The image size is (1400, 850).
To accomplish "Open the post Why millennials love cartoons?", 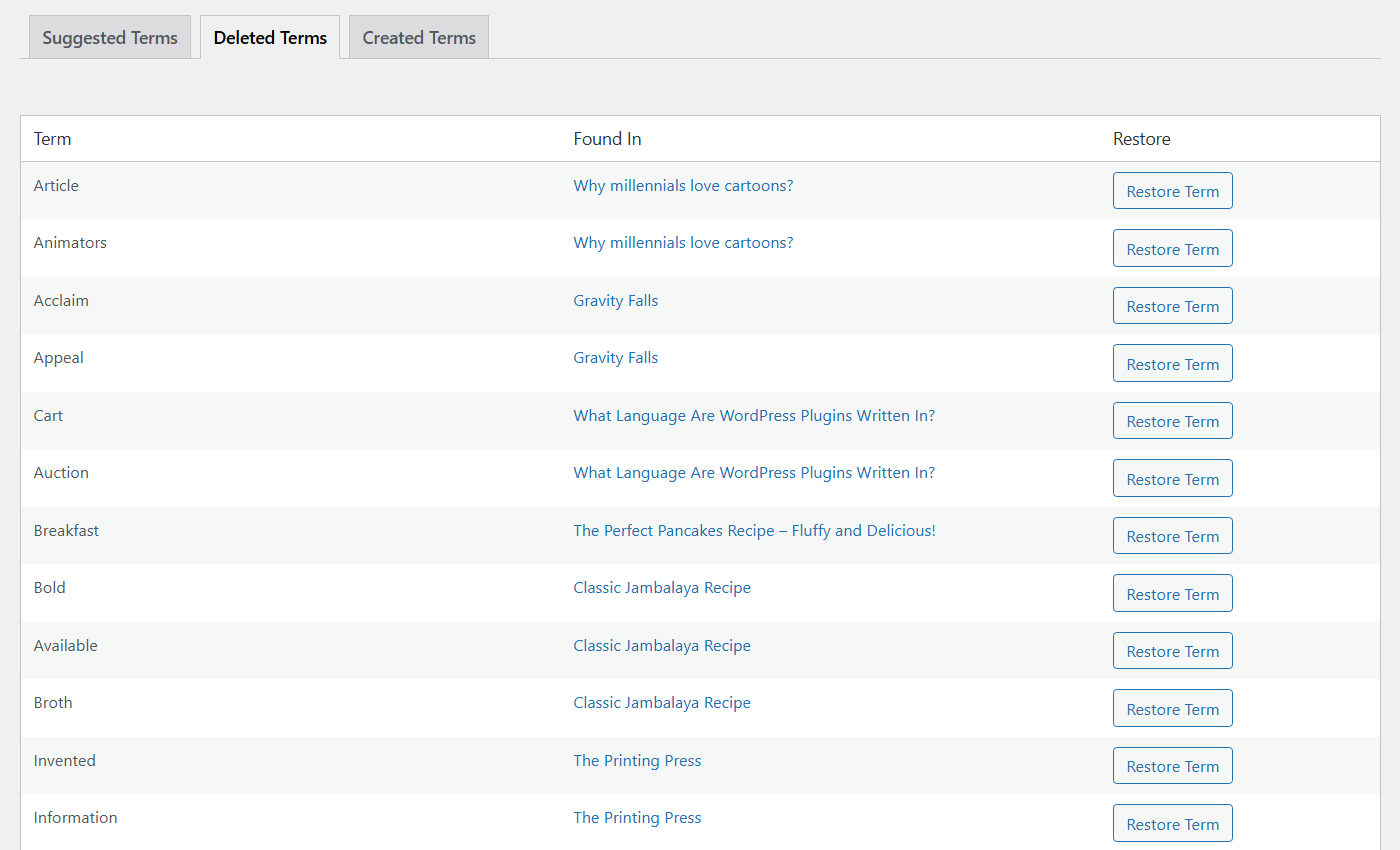I will point(683,185).
